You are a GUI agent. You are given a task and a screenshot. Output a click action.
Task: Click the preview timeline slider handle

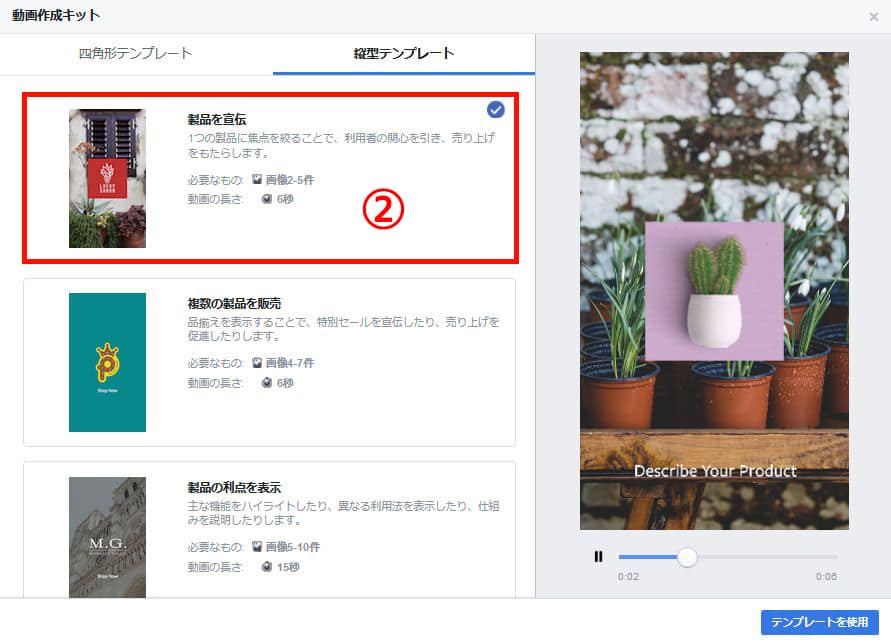(687, 557)
